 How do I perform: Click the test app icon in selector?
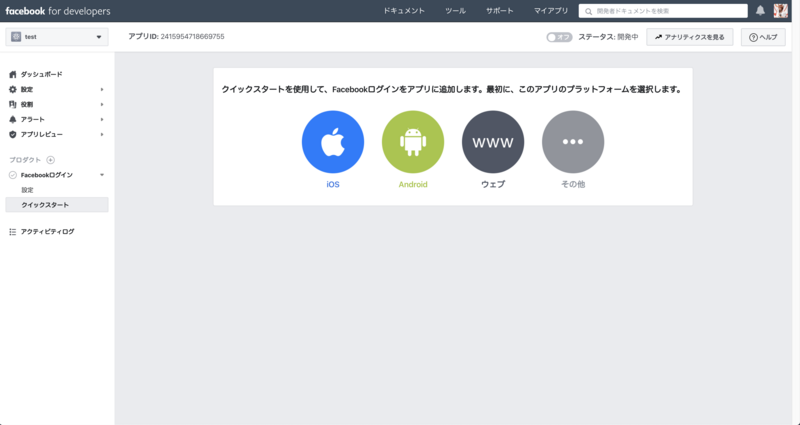click(x=16, y=37)
